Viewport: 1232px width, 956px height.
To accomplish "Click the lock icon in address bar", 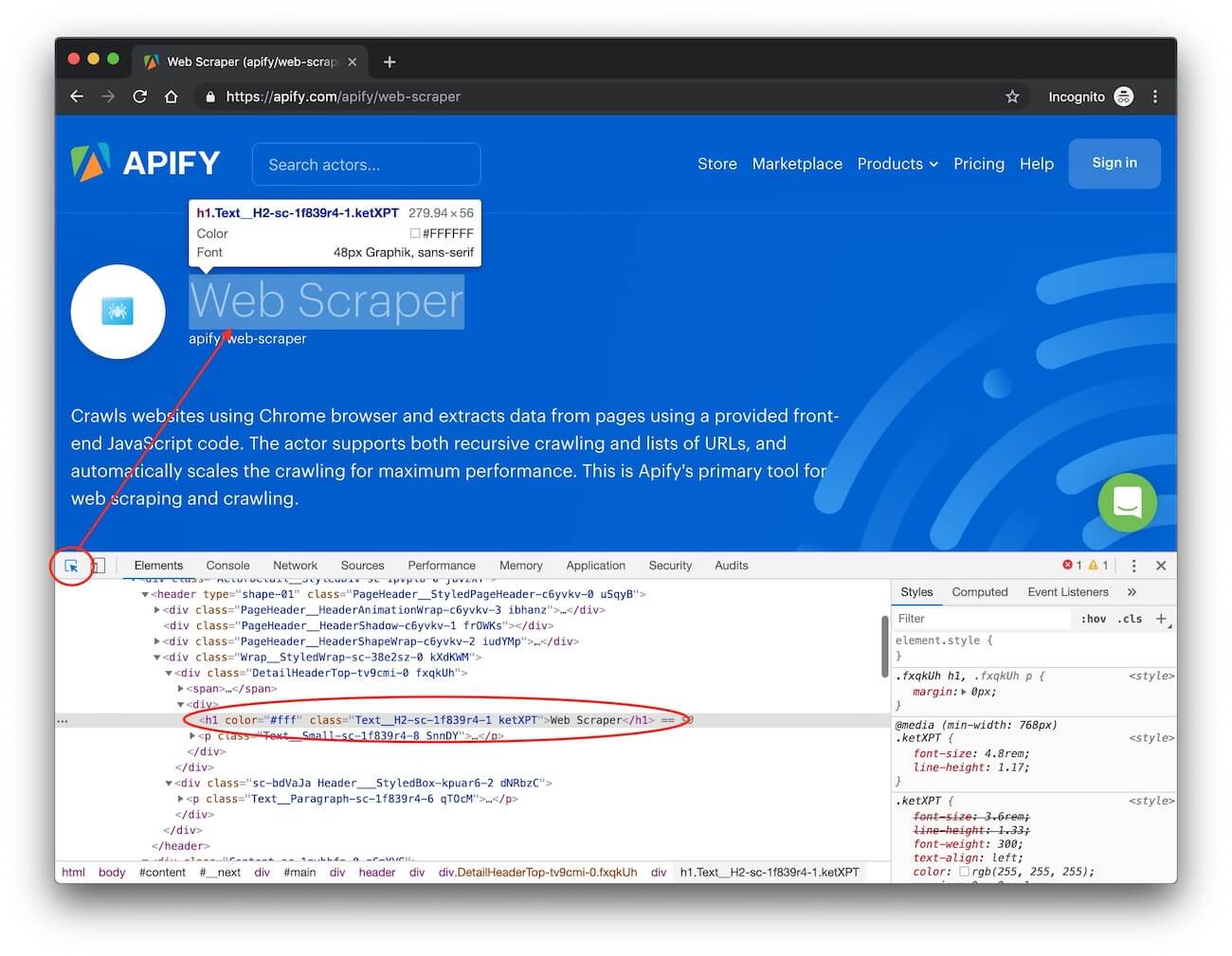I will (210, 97).
